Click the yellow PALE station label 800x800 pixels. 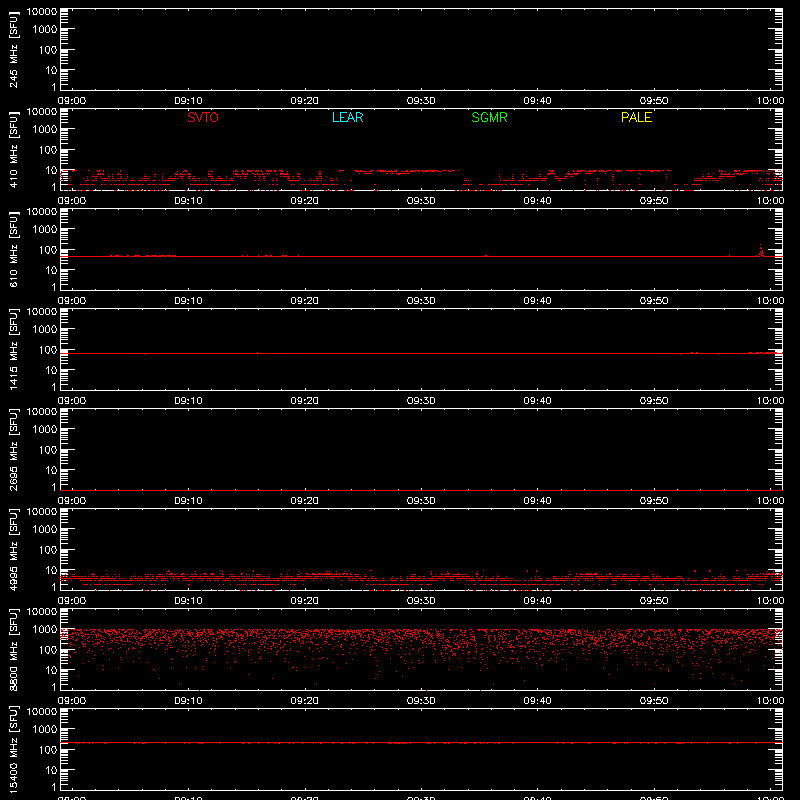point(636,117)
